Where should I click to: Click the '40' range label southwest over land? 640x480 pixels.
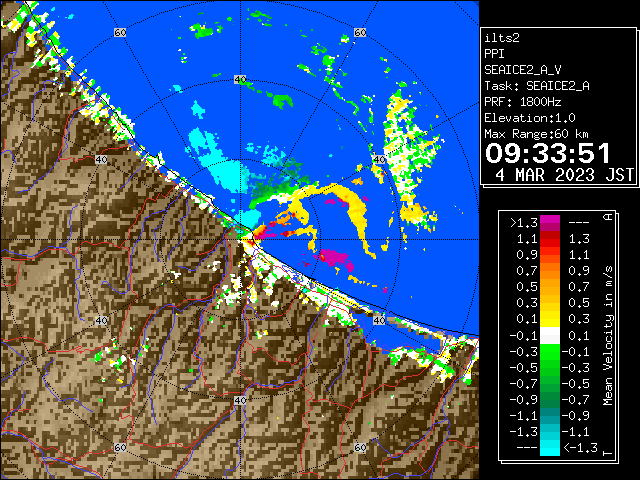(101, 320)
